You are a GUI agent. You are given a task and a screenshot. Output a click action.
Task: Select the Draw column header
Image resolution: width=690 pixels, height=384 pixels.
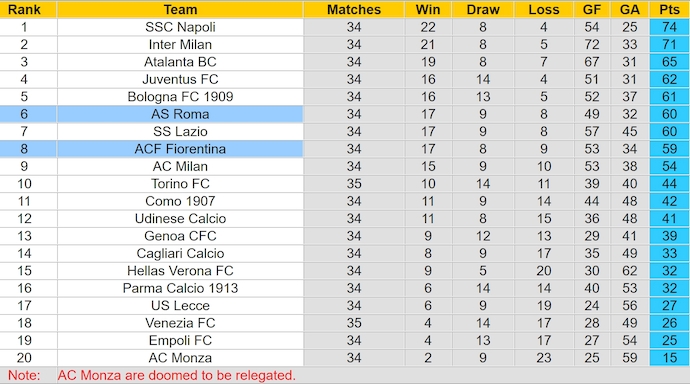pyautogui.click(x=483, y=9)
